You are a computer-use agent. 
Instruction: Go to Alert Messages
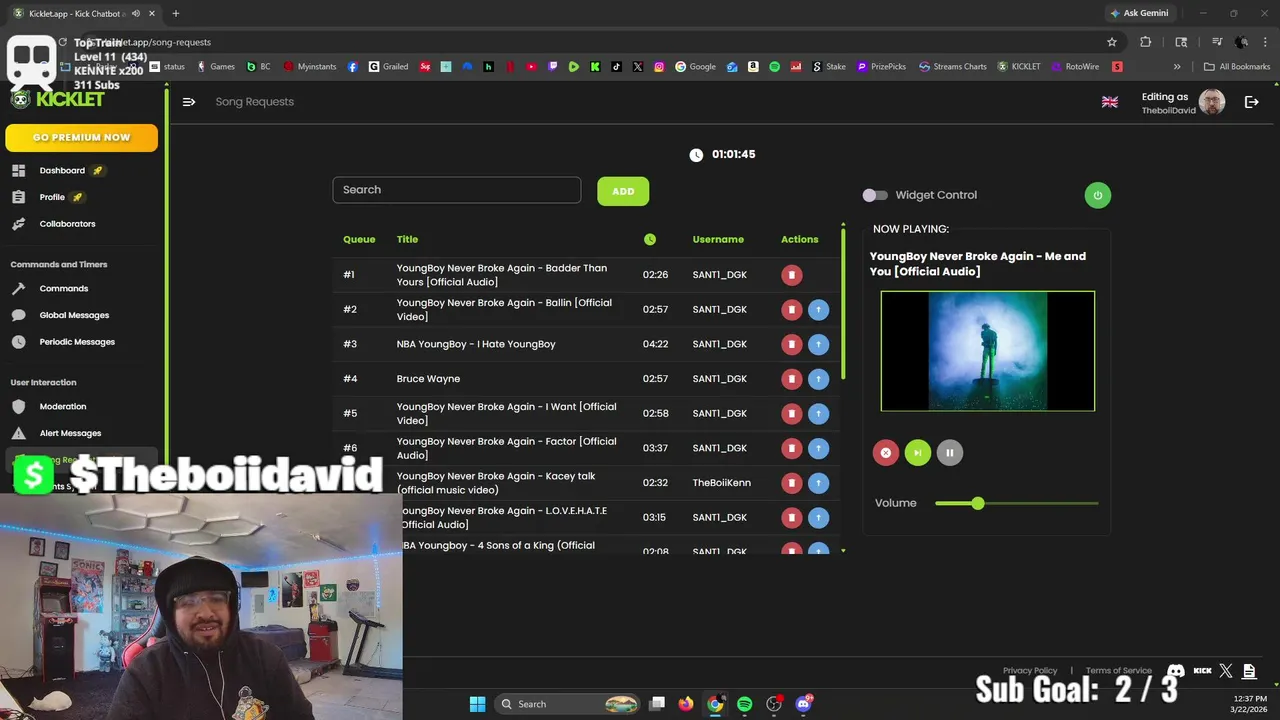[x=70, y=433]
